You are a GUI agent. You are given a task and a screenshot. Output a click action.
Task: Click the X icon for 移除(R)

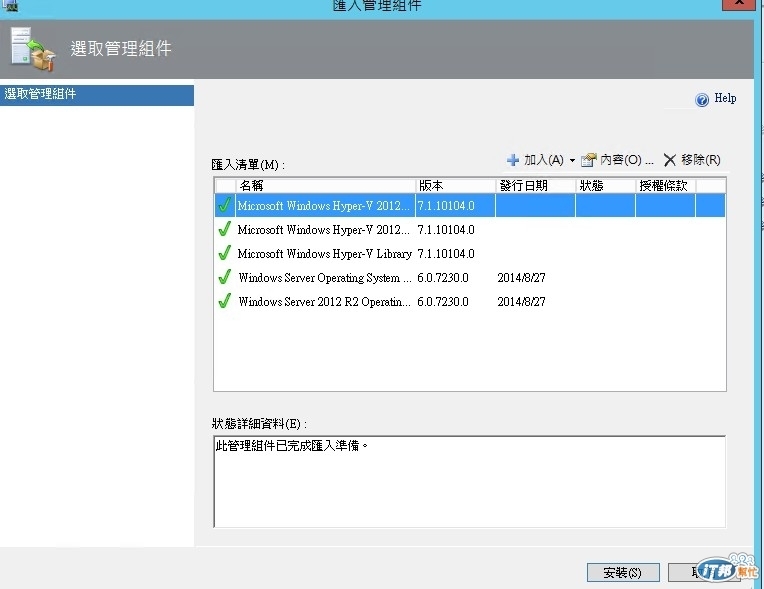pyautogui.click(x=669, y=160)
